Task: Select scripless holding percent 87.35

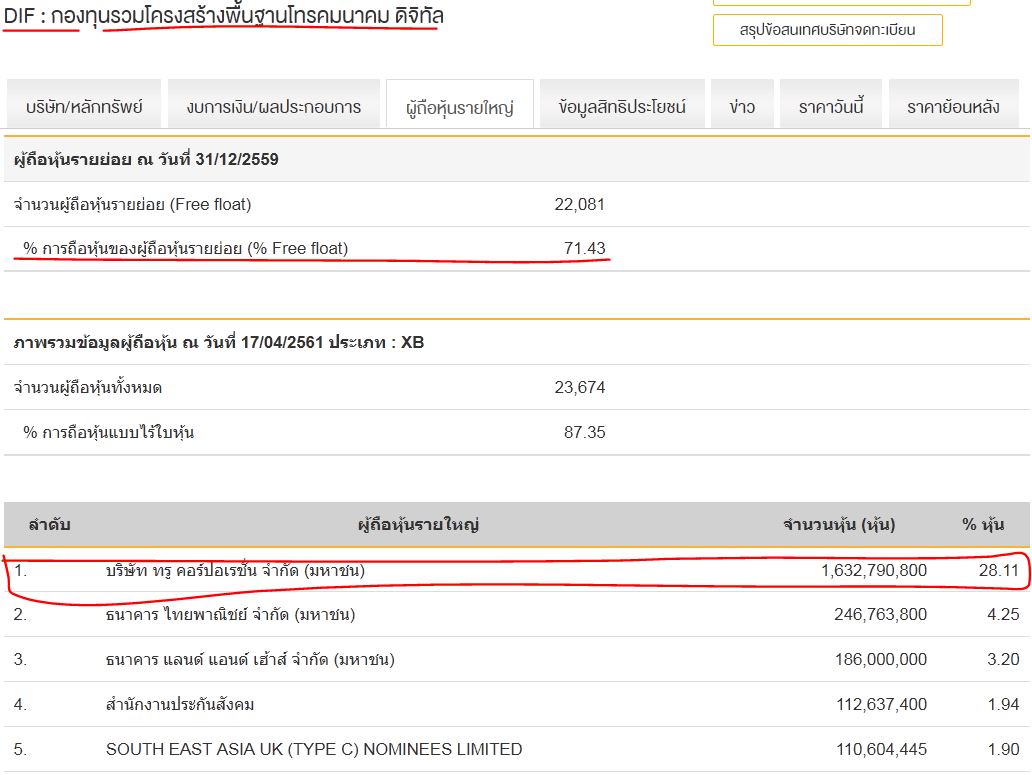Action: coord(584,432)
